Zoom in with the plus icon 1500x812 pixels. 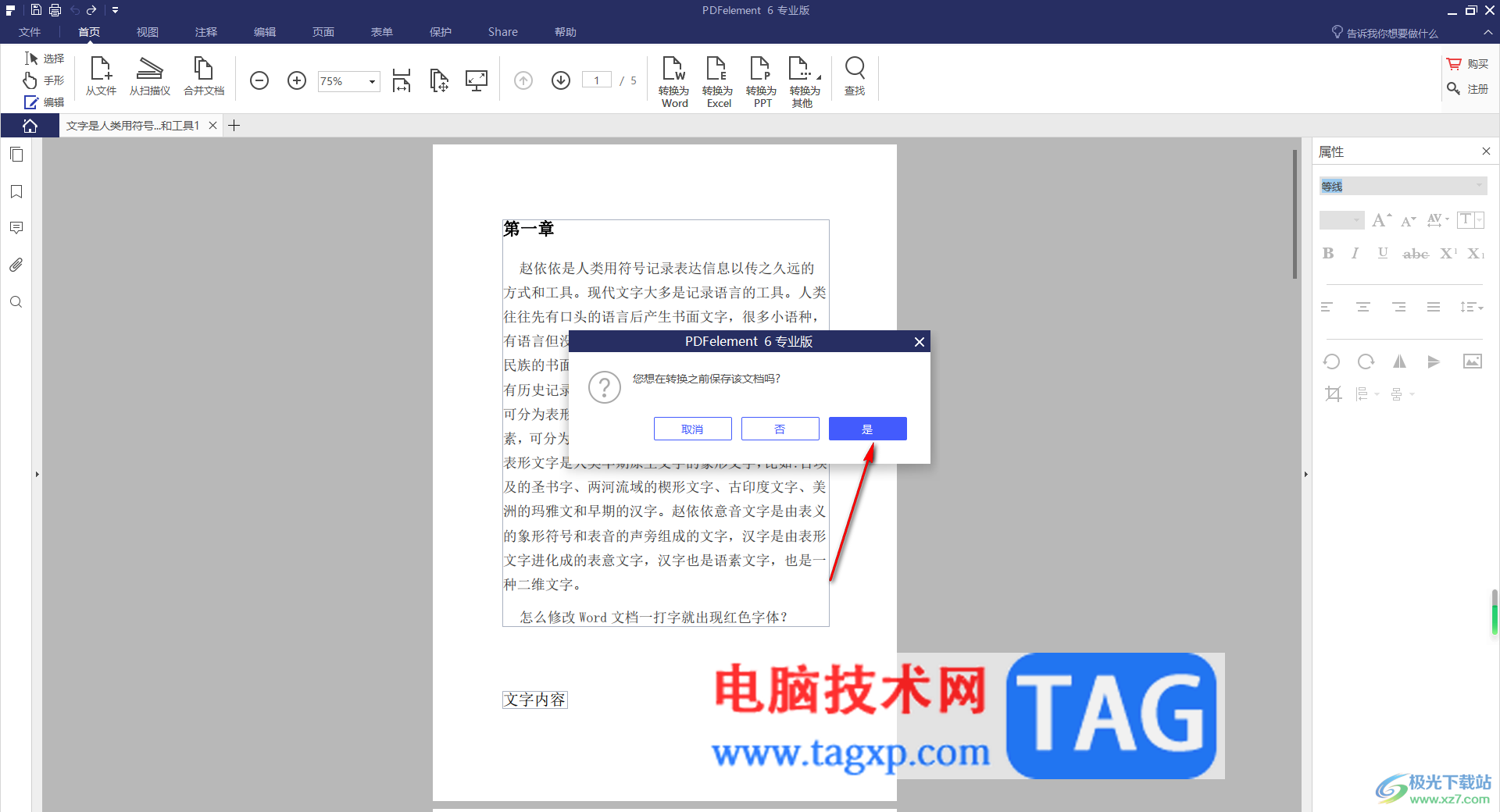(x=297, y=80)
